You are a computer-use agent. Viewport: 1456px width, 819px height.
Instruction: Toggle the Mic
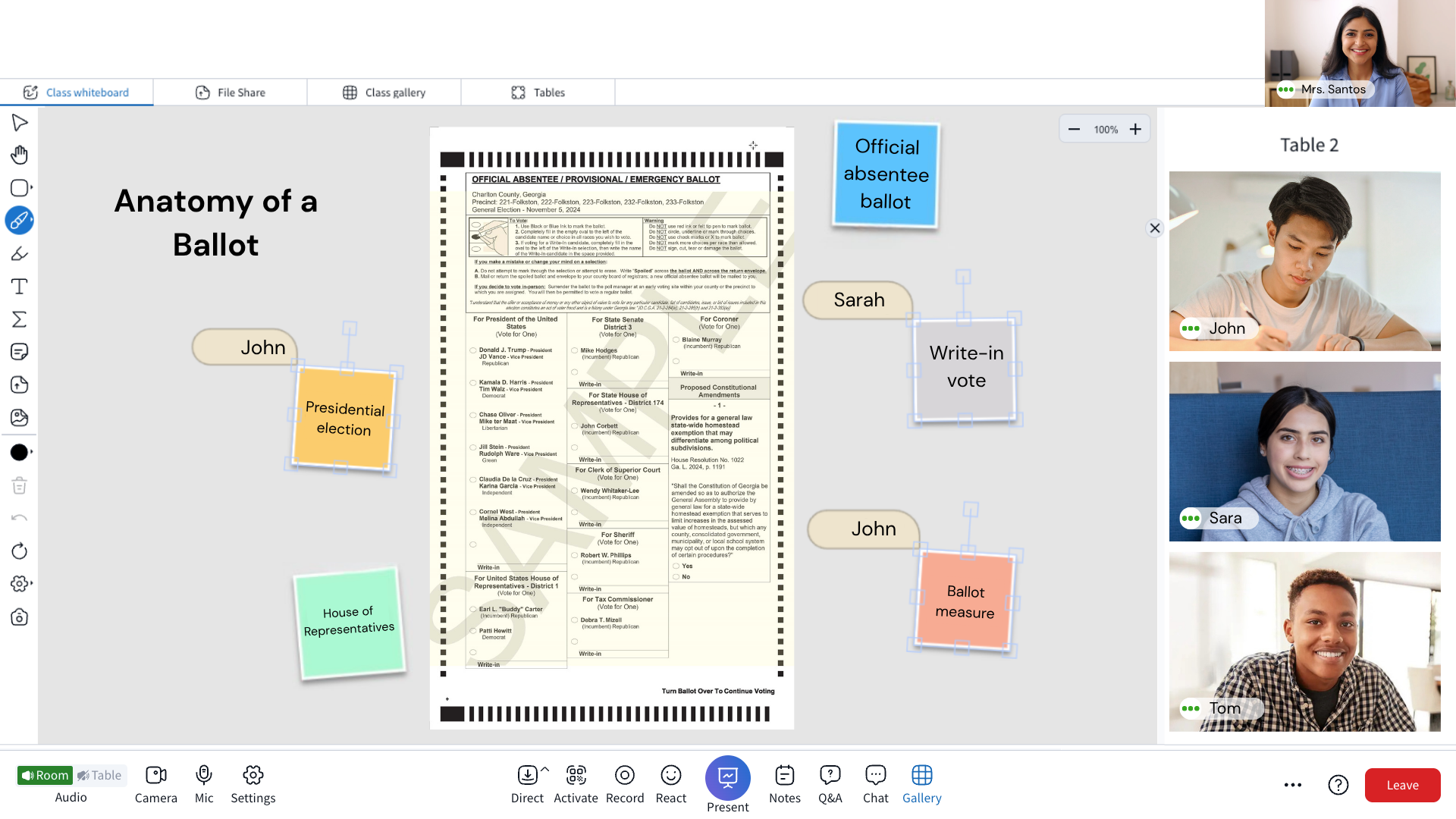[204, 785]
